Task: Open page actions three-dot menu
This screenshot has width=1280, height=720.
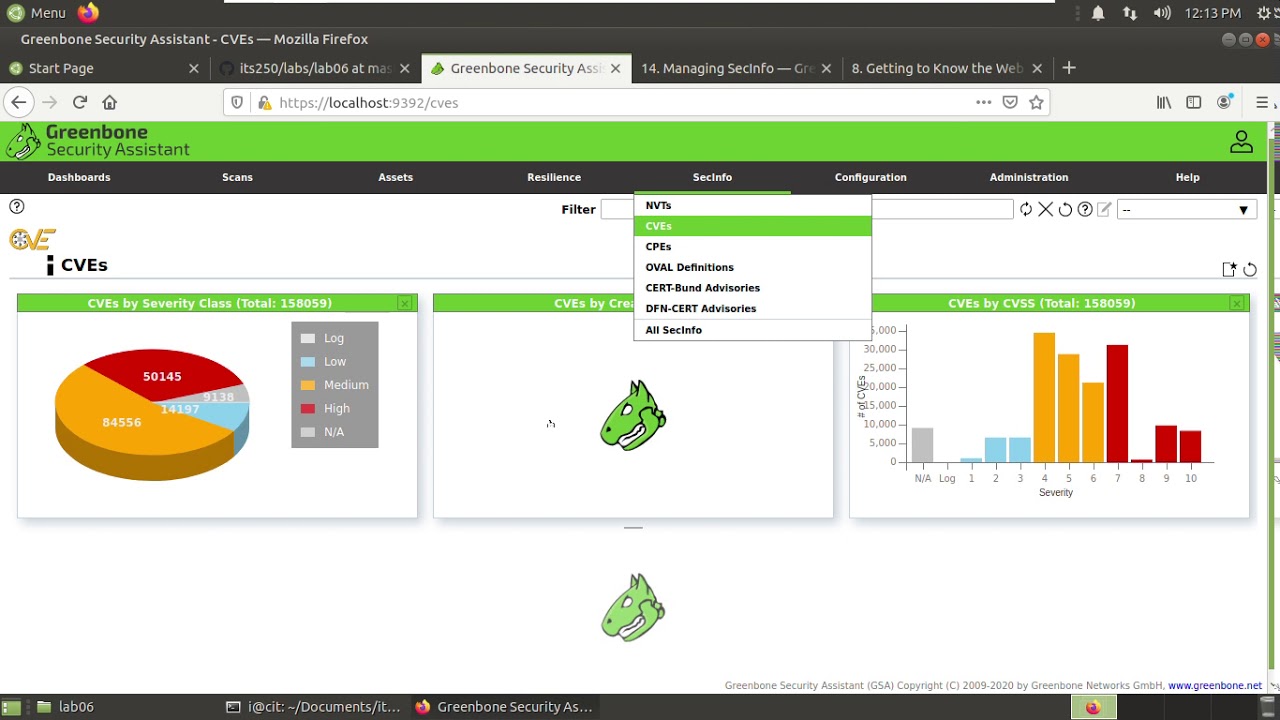Action: pyautogui.click(x=984, y=102)
